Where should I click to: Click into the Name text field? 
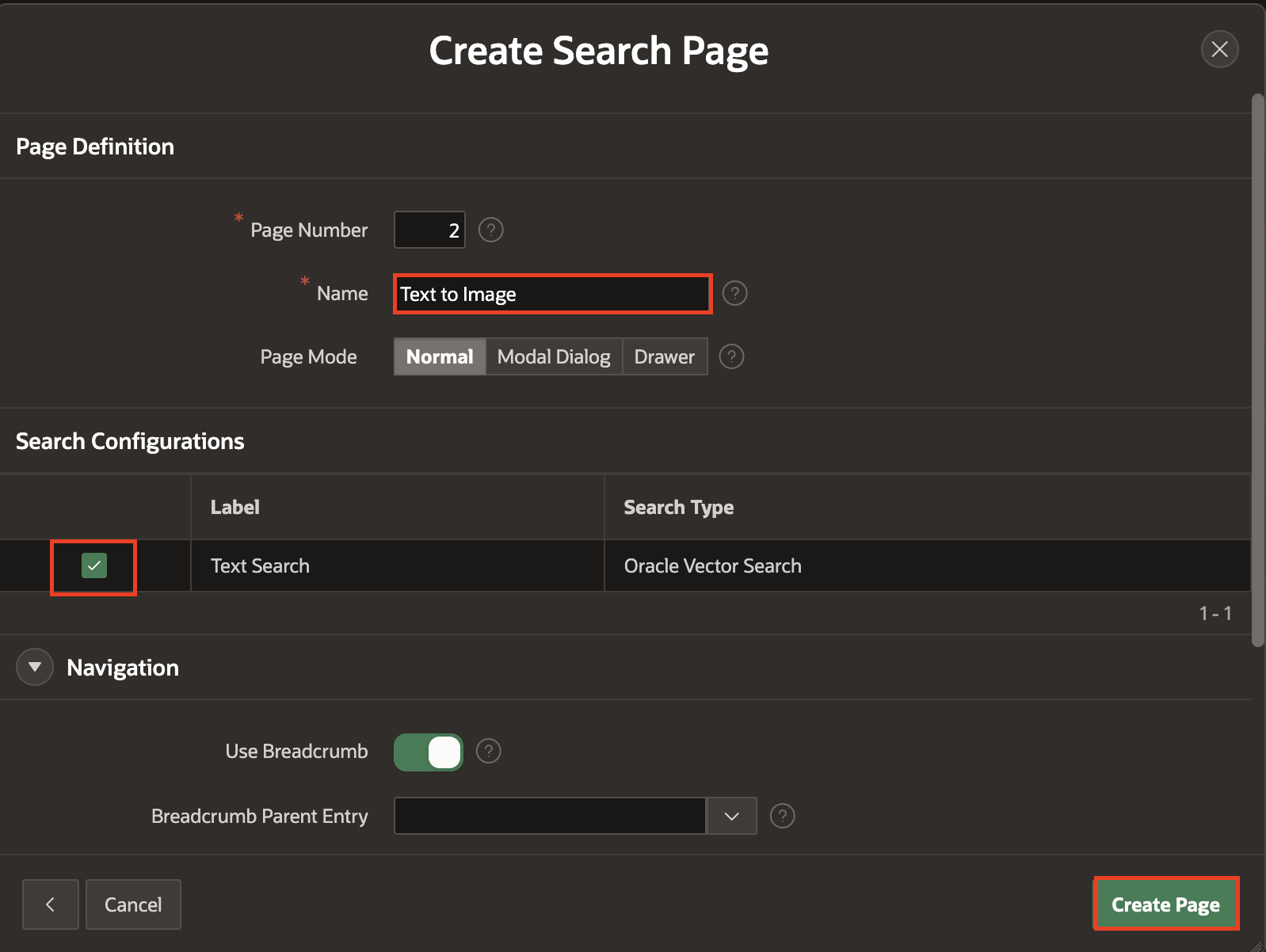[x=552, y=295]
